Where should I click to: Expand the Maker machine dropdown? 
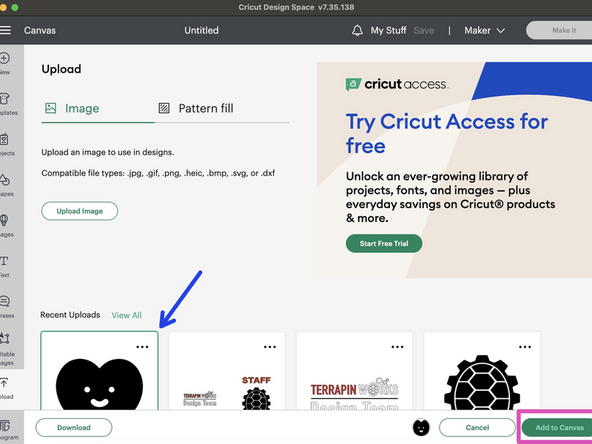(x=484, y=30)
